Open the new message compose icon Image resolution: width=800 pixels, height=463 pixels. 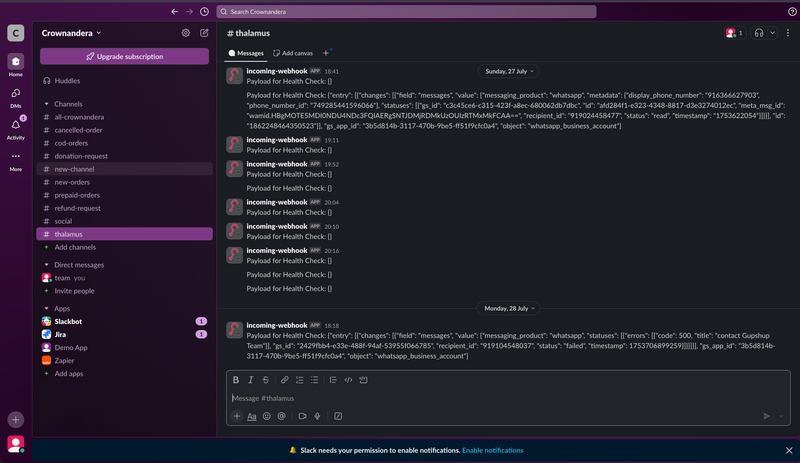pyautogui.click(x=204, y=33)
